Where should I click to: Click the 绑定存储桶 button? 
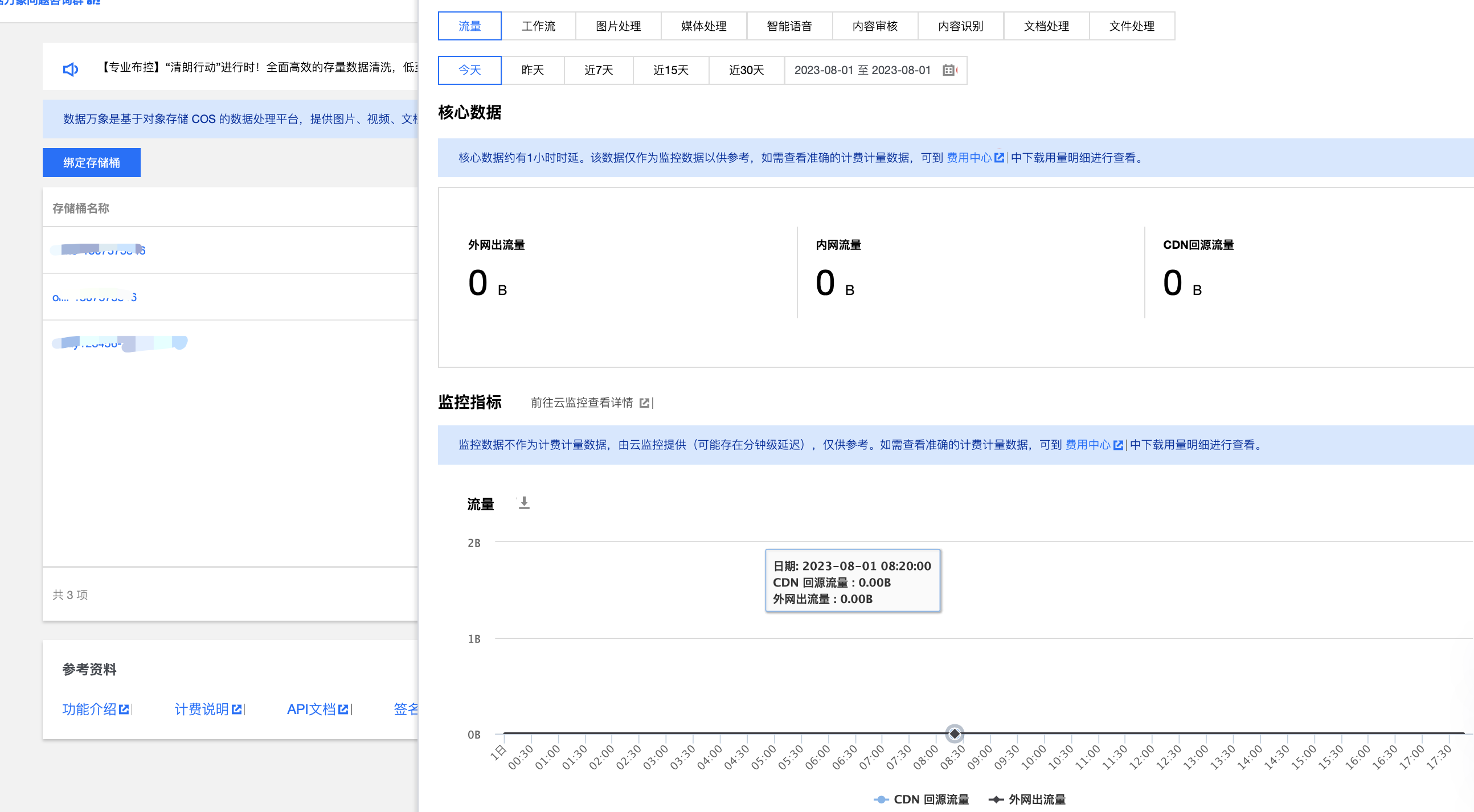(91, 162)
